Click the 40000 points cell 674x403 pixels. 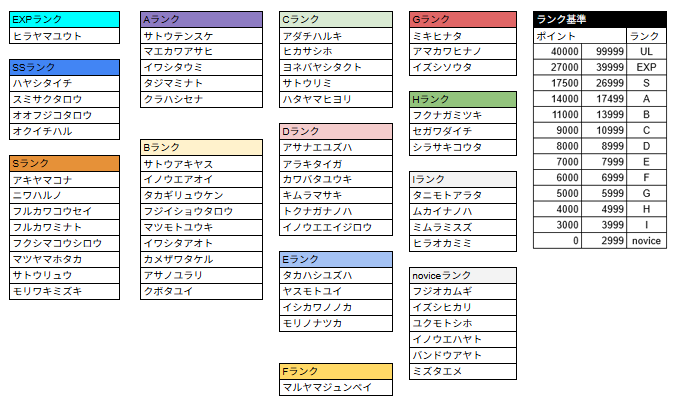pyautogui.click(x=558, y=52)
